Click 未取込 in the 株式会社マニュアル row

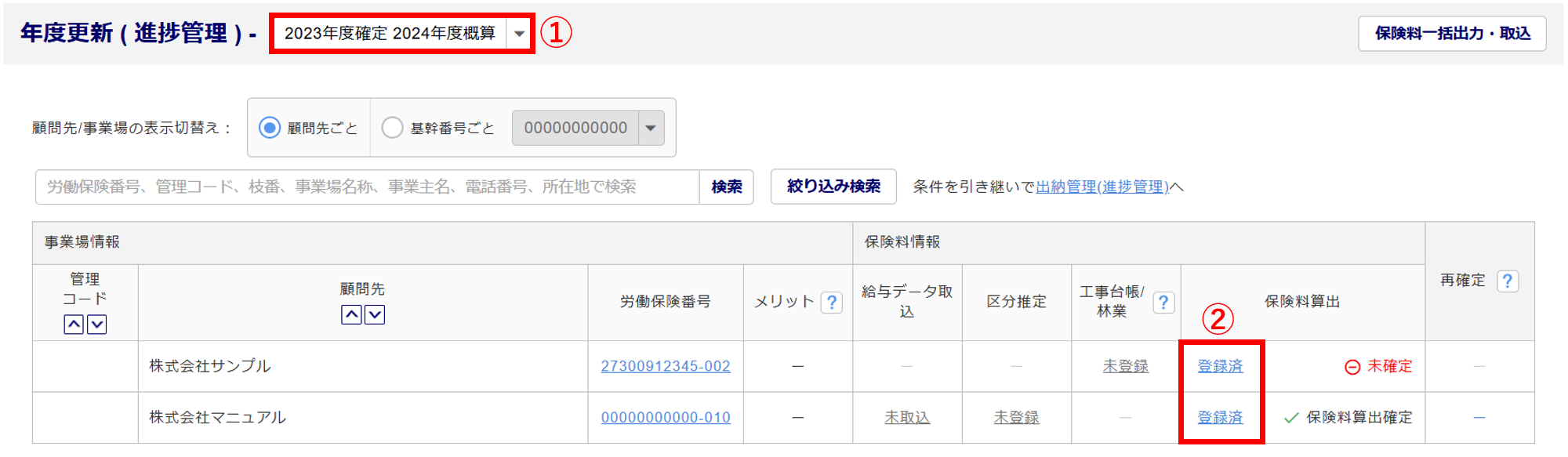(x=907, y=418)
